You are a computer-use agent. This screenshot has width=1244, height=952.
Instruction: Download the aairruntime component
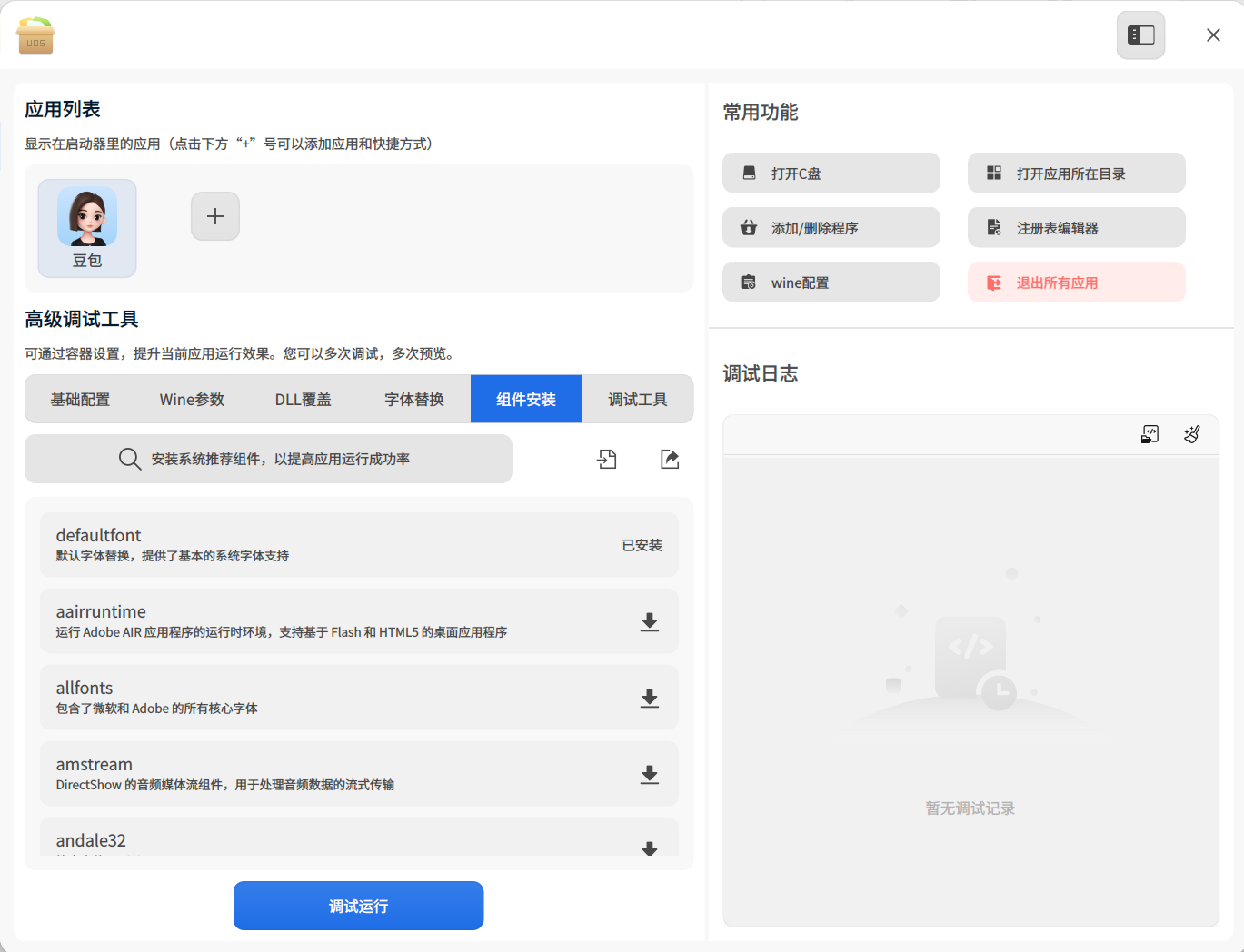650,621
